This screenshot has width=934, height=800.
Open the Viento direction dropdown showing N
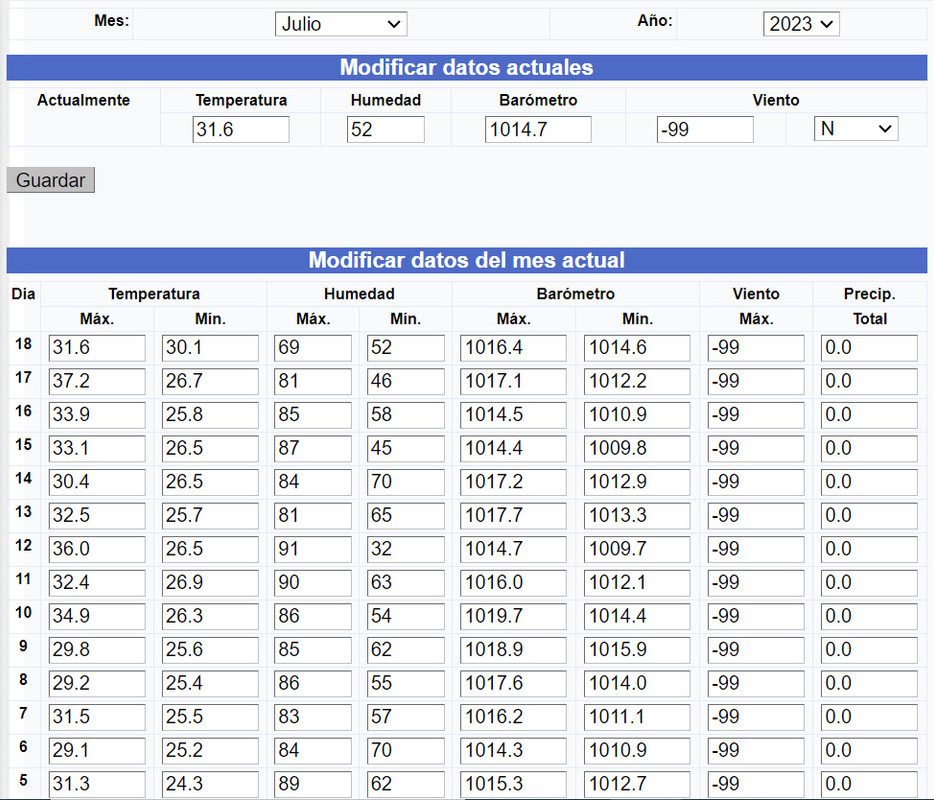point(856,129)
